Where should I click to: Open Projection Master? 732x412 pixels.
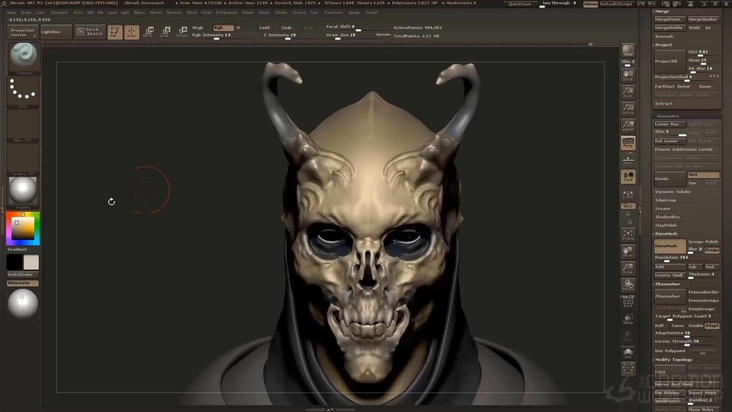pyautogui.click(x=22, y=32)
